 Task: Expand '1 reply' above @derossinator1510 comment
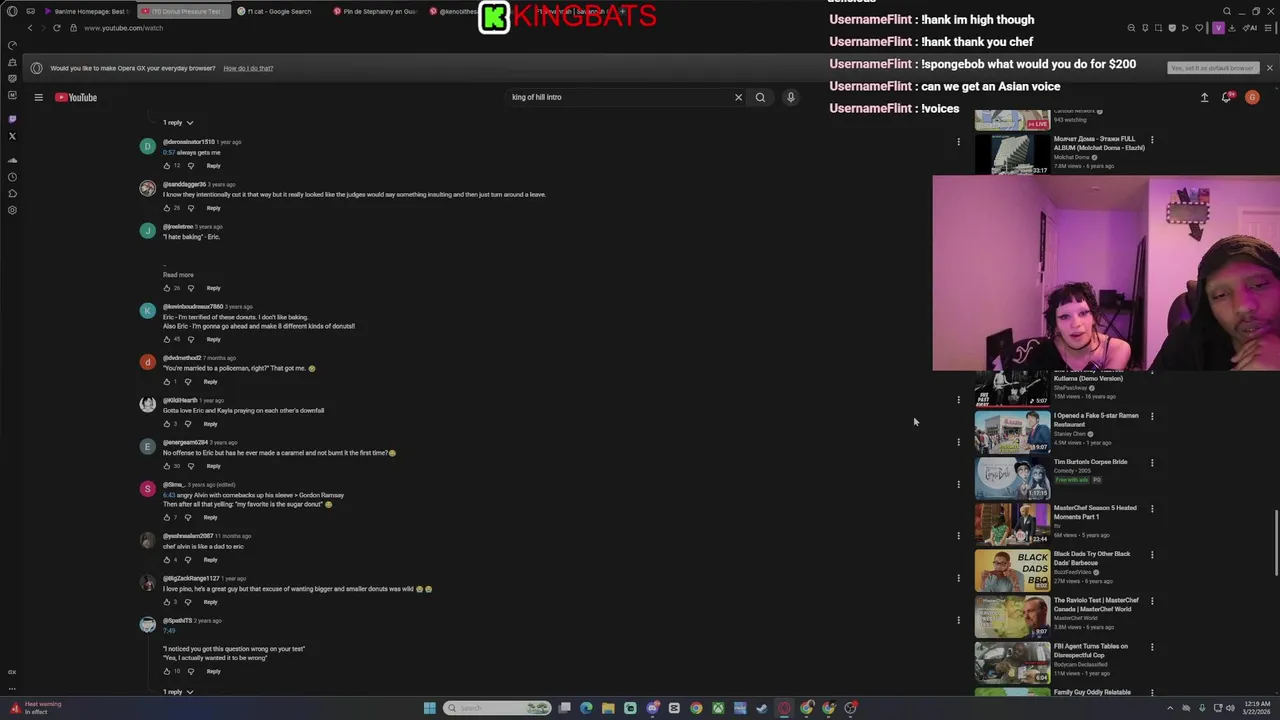click(x=178, y=122)
